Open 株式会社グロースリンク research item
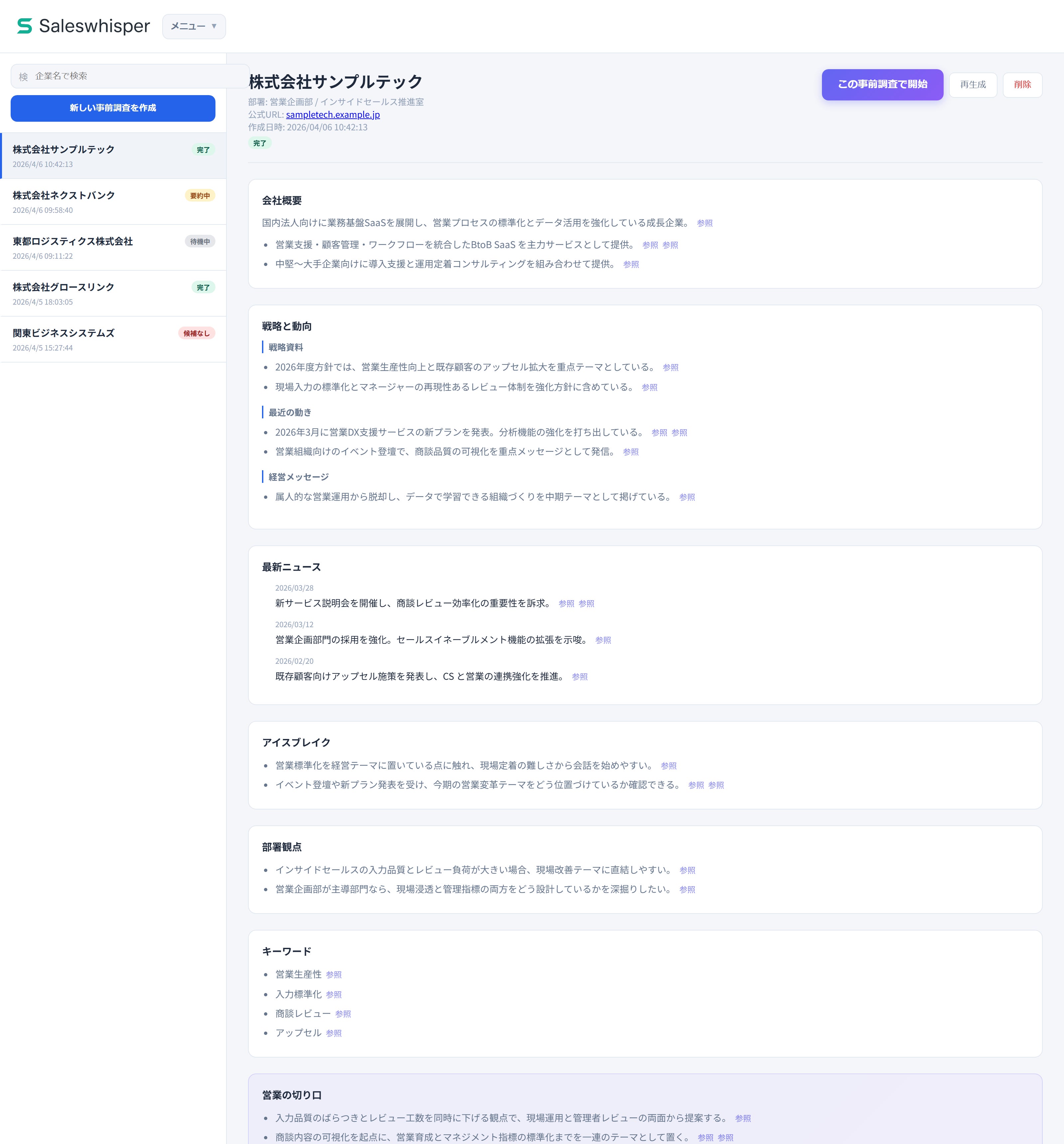Screen dimensions: 1064x1144 [63, 287]
